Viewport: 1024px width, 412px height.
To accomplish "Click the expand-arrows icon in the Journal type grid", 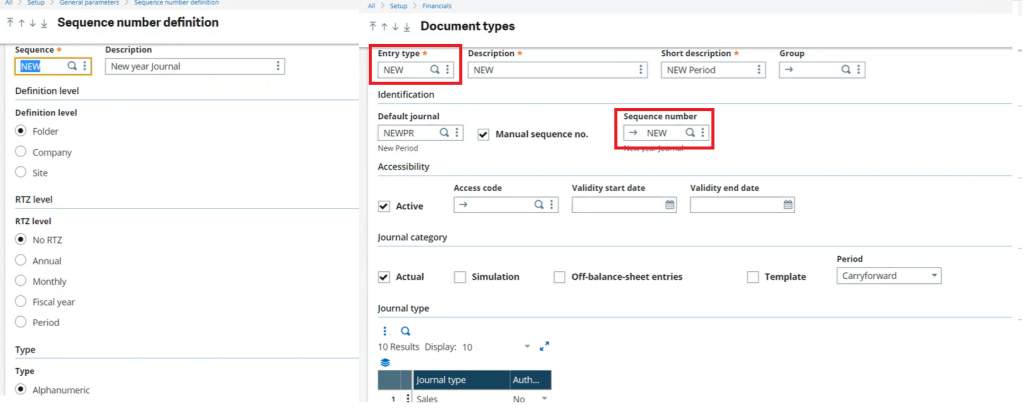I will click(x=545, y=347).
